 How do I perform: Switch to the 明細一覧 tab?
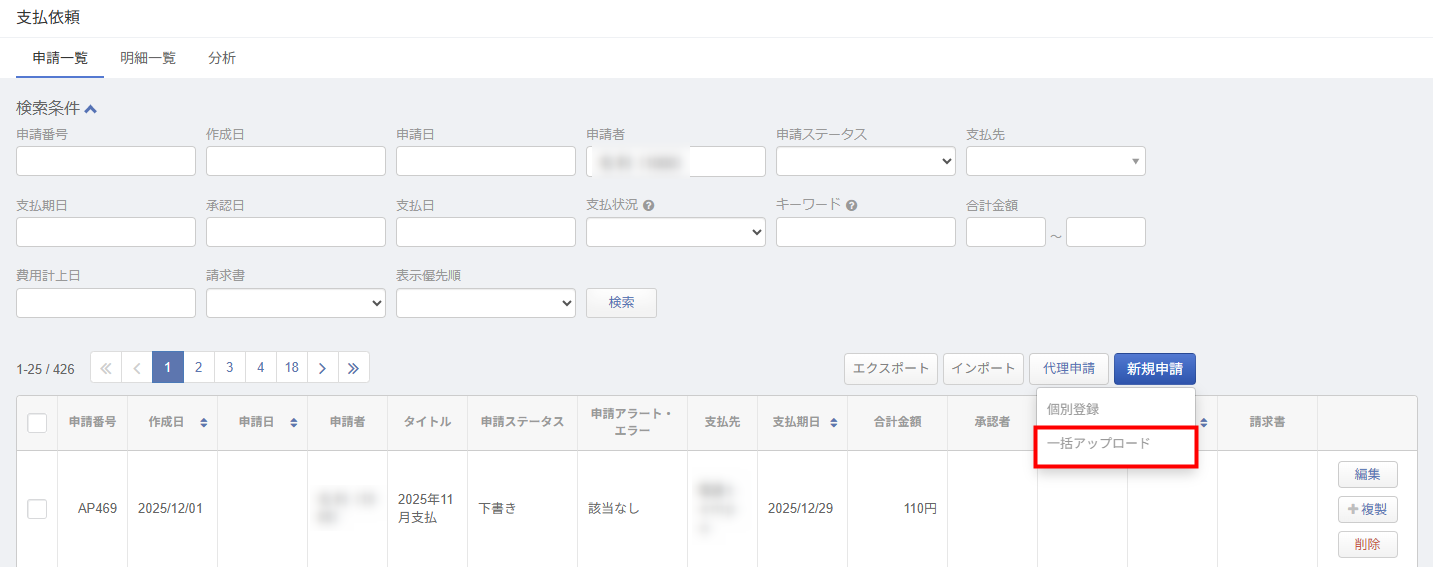tap(147, 58)
